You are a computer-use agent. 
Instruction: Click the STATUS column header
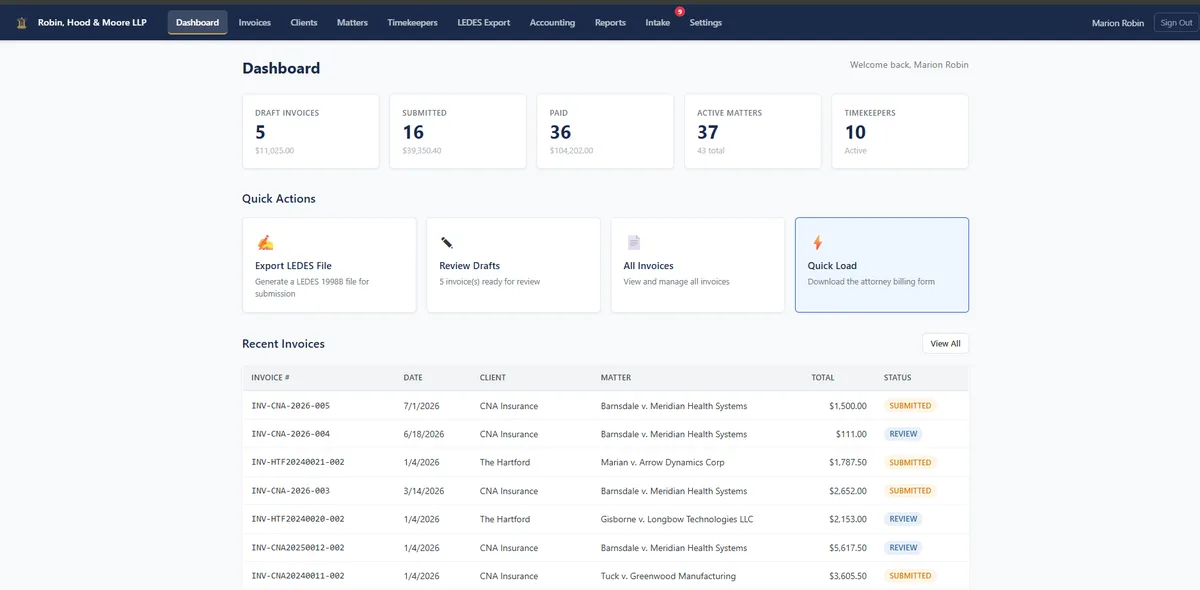coord(897,378)
